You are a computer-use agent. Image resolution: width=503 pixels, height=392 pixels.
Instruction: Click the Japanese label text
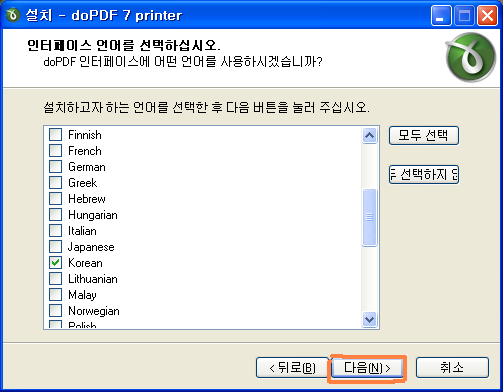click(x=91, y=247)
